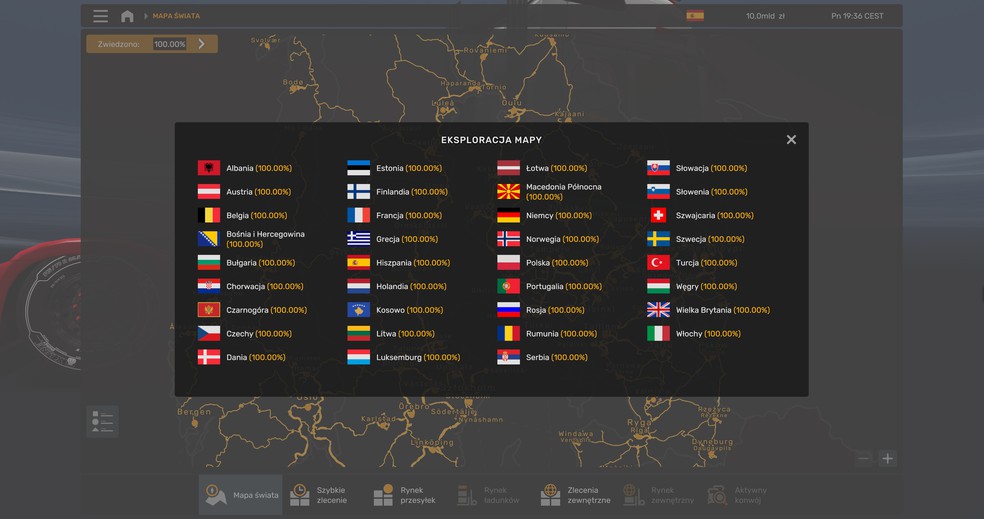Select Rumunia (100.00%) entry text
984x519 pixels.
(562, 334)
